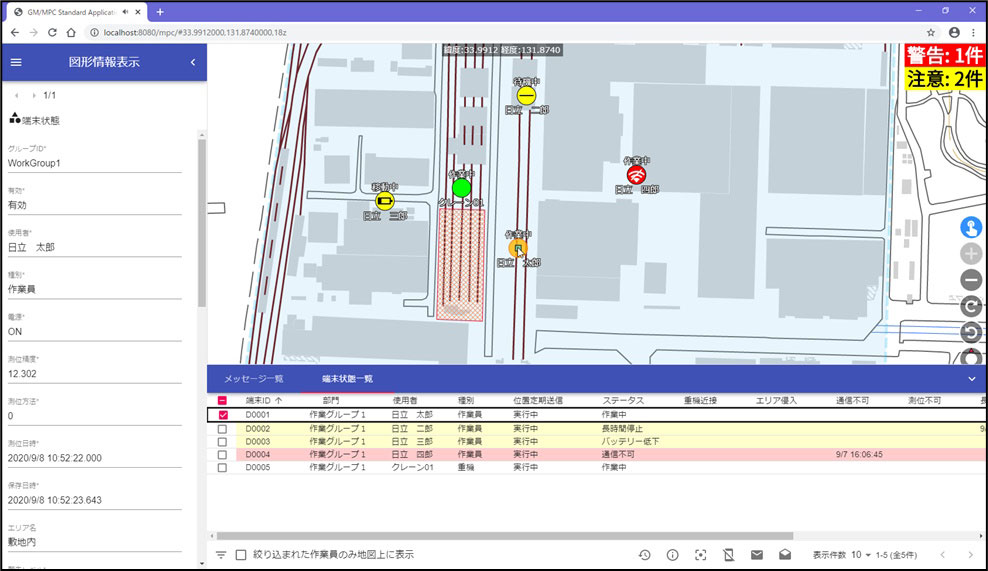Select the 端末状態一覧 tab
Viewport: 988px width, 571px height.
click(347, 379)
